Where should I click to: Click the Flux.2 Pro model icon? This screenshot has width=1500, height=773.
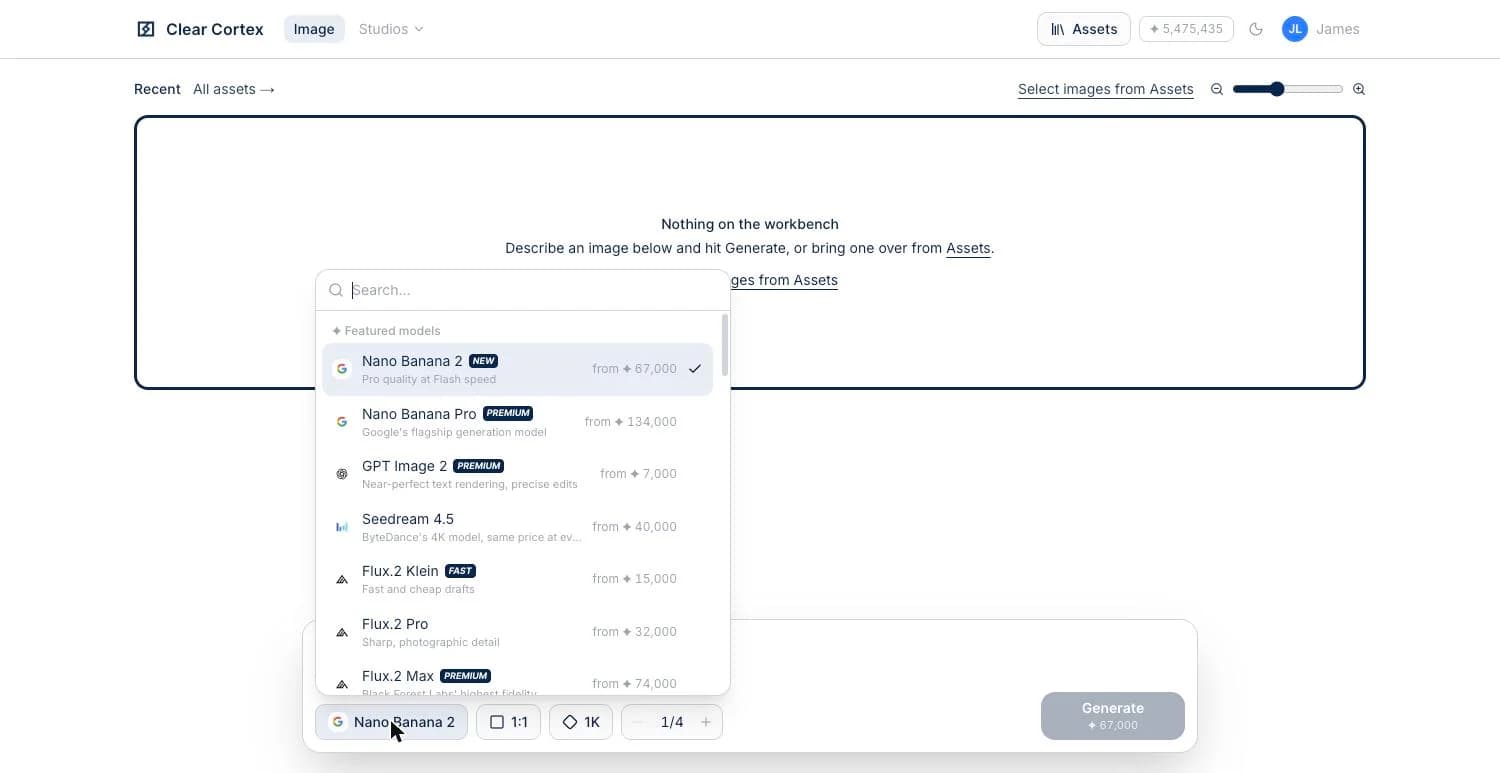pos(342,632)
